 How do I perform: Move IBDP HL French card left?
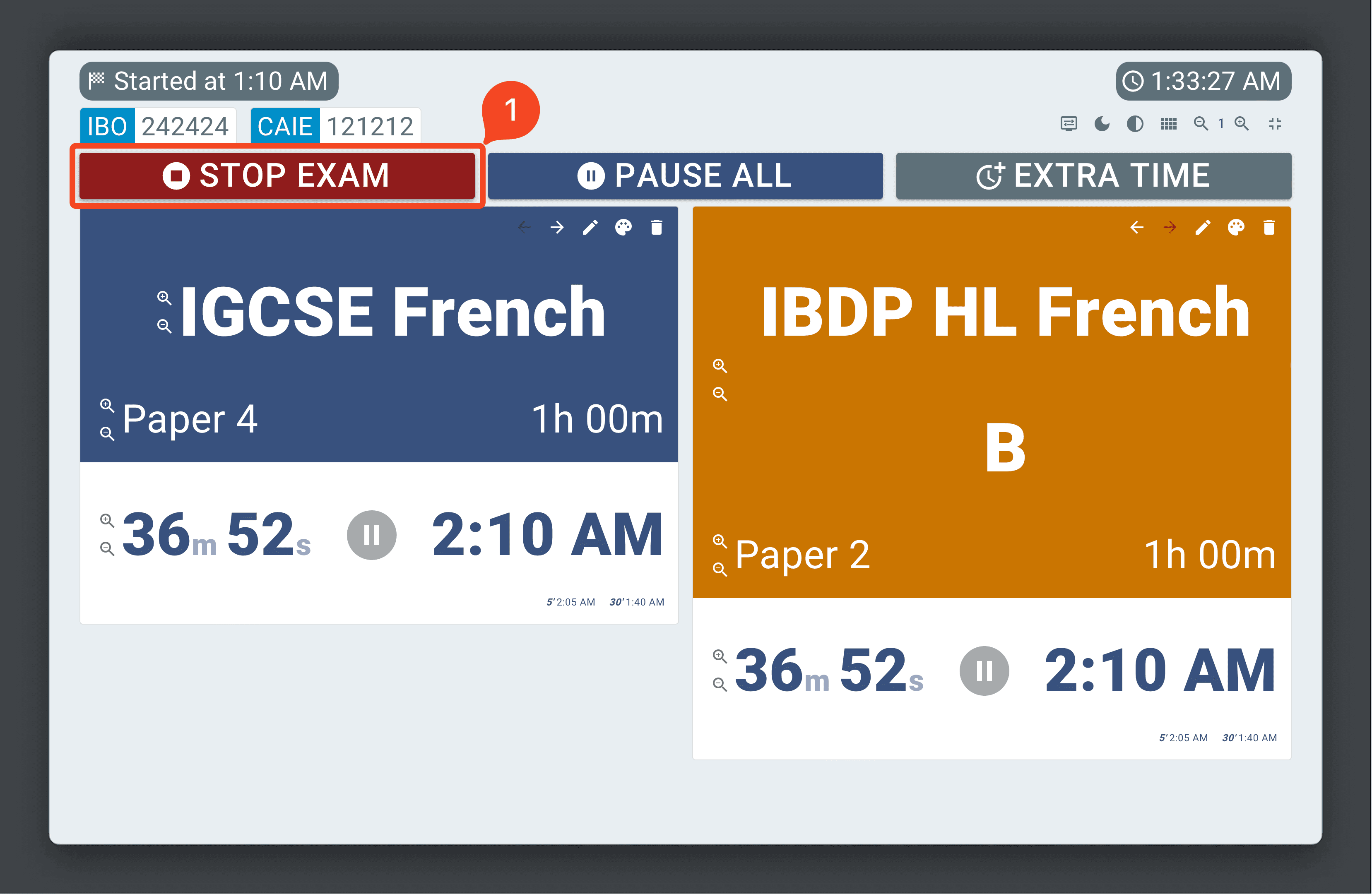click(1137, 227)
